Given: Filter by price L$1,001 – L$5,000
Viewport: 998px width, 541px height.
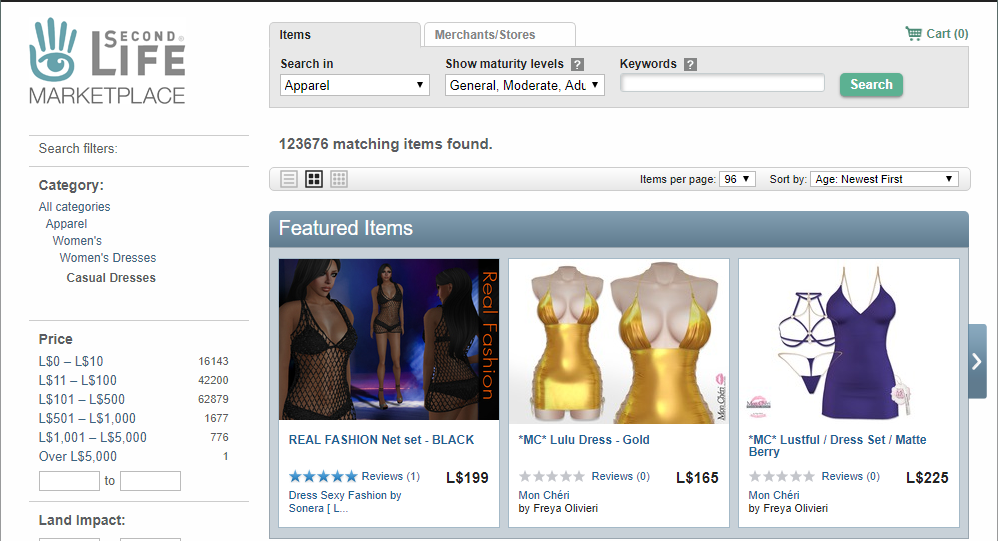Looking at the screenshot, I should 92,438.
